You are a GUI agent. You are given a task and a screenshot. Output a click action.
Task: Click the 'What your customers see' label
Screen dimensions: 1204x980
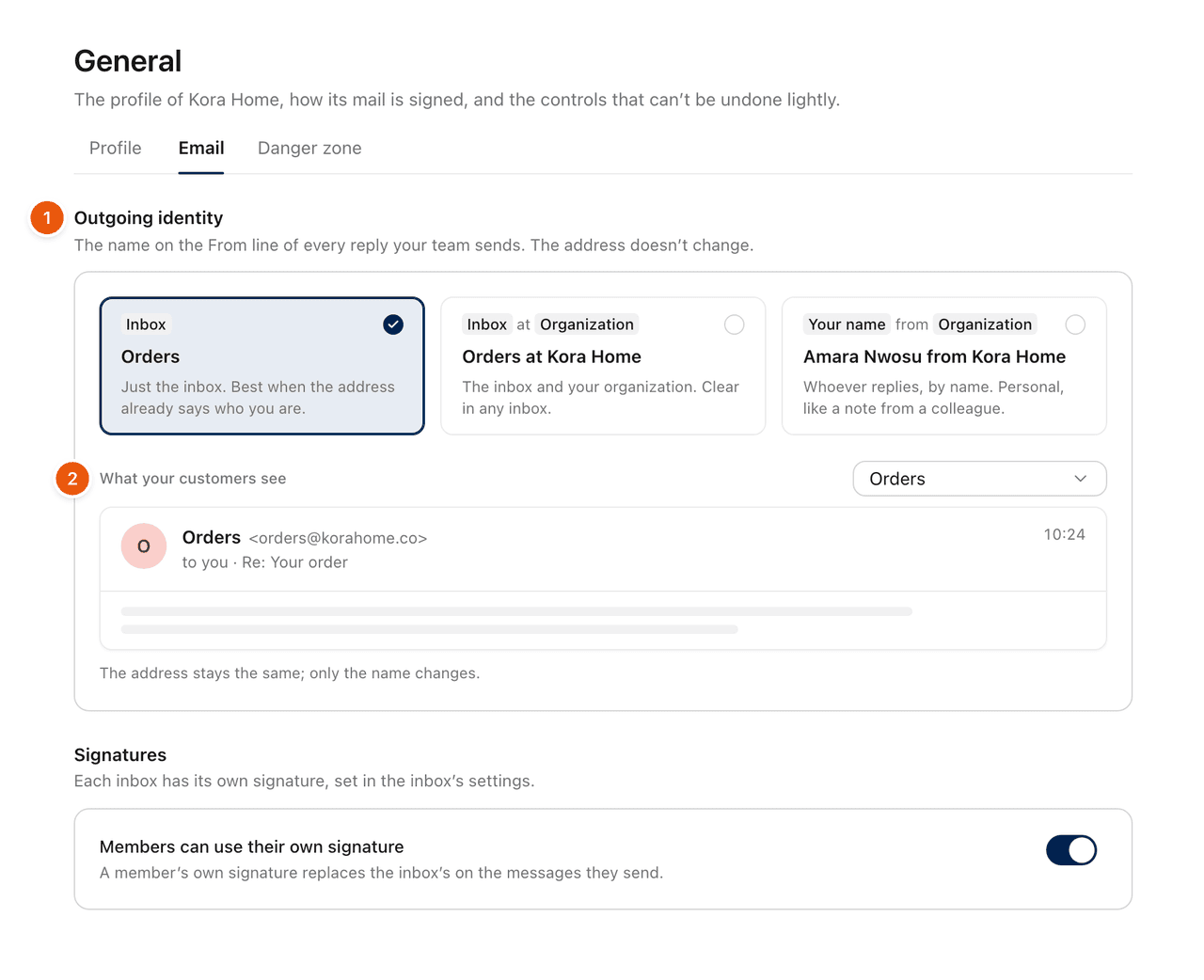(193, 479)
